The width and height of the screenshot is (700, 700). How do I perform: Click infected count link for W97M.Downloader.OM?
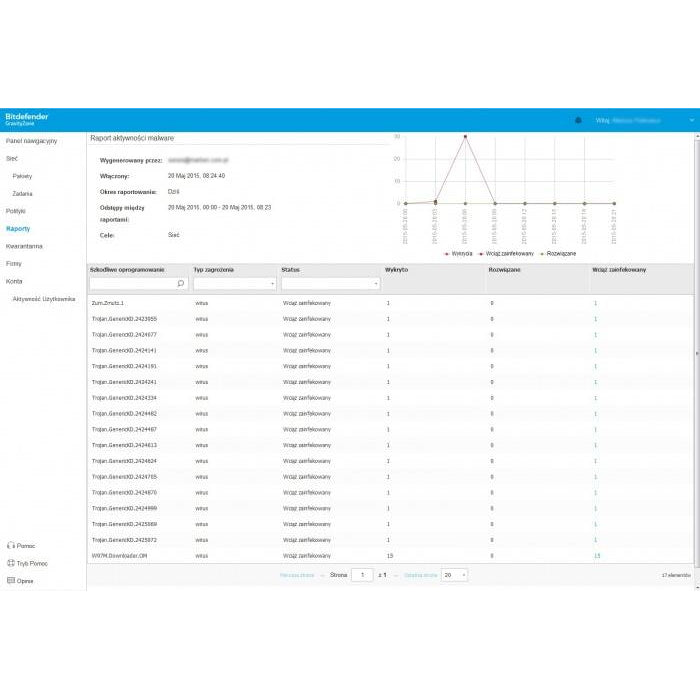coord(597,555)
